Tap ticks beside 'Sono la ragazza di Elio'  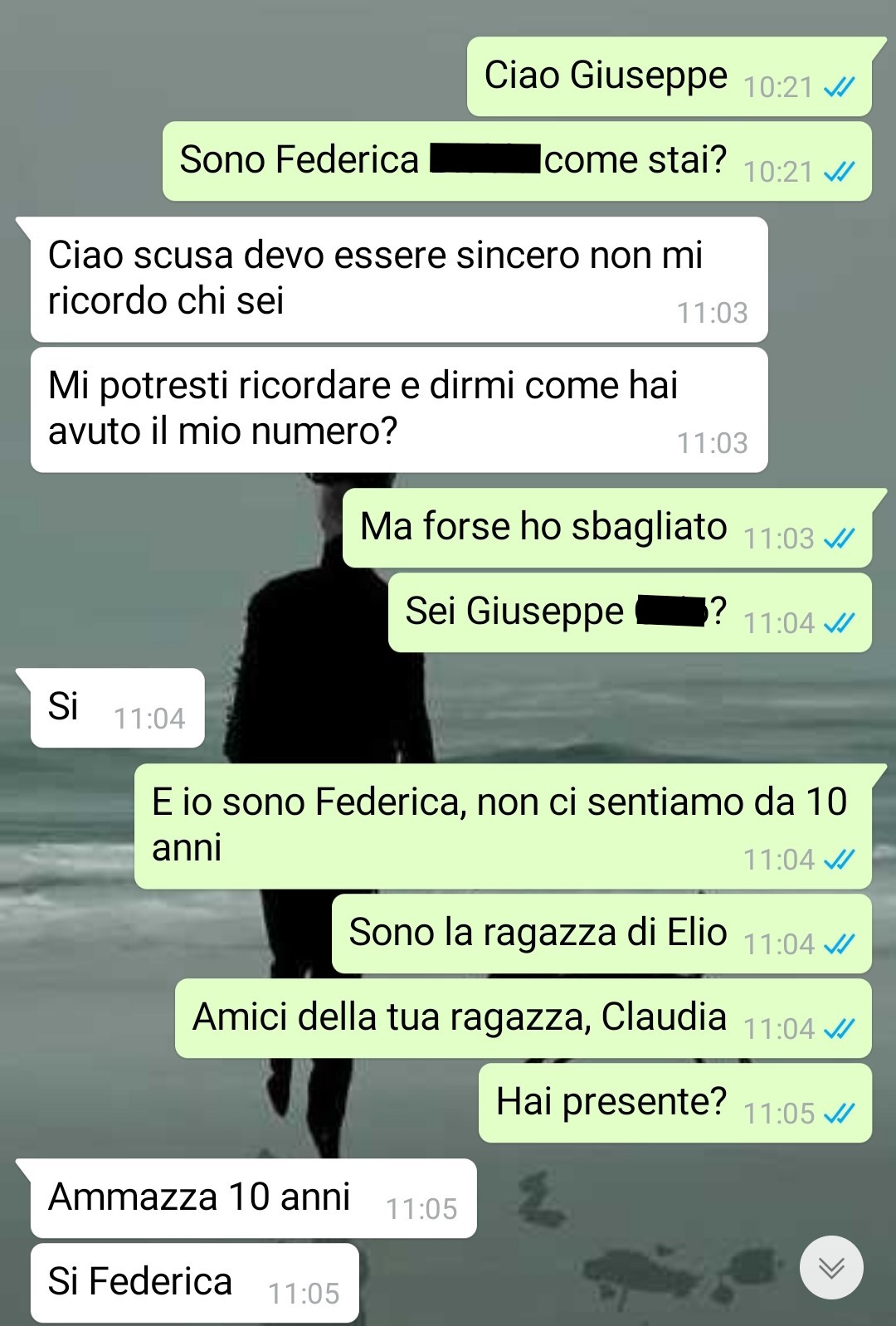[x=839, y=943]
